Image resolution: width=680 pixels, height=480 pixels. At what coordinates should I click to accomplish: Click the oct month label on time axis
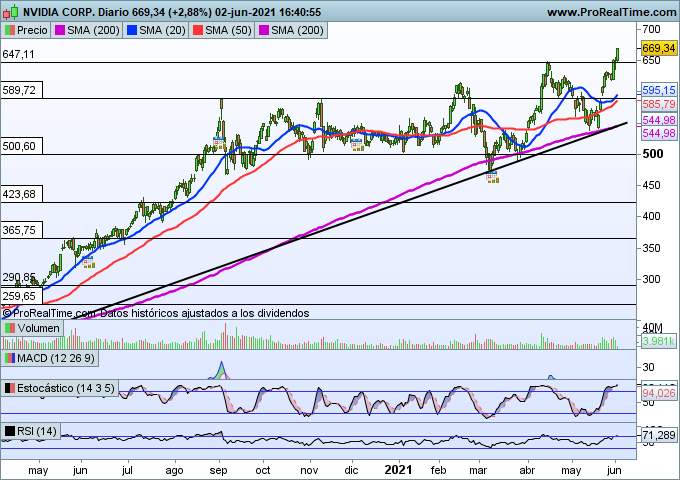(x=263, y=470)
